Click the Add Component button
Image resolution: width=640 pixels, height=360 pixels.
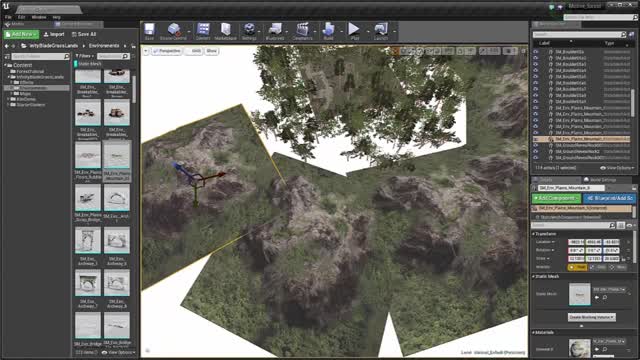pos(556,198)
